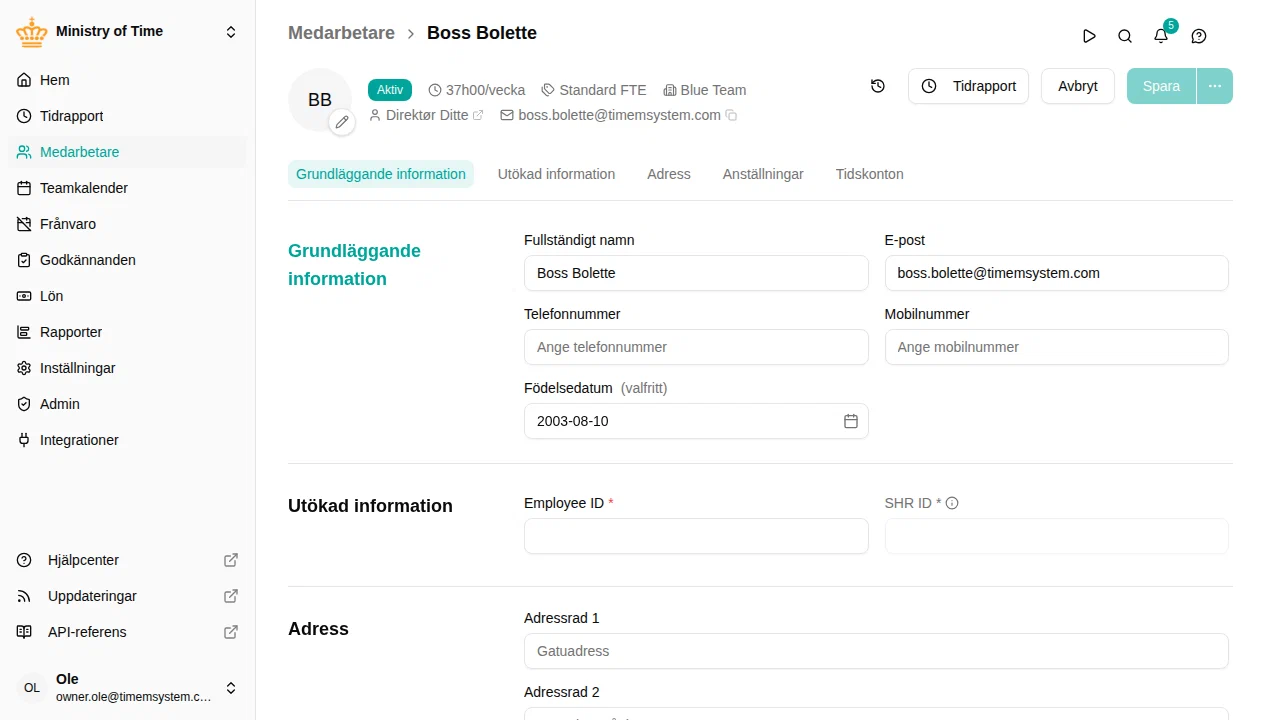Open calendar picker in Födelsedatum field
1280x720 pixels.
[851, 421]
